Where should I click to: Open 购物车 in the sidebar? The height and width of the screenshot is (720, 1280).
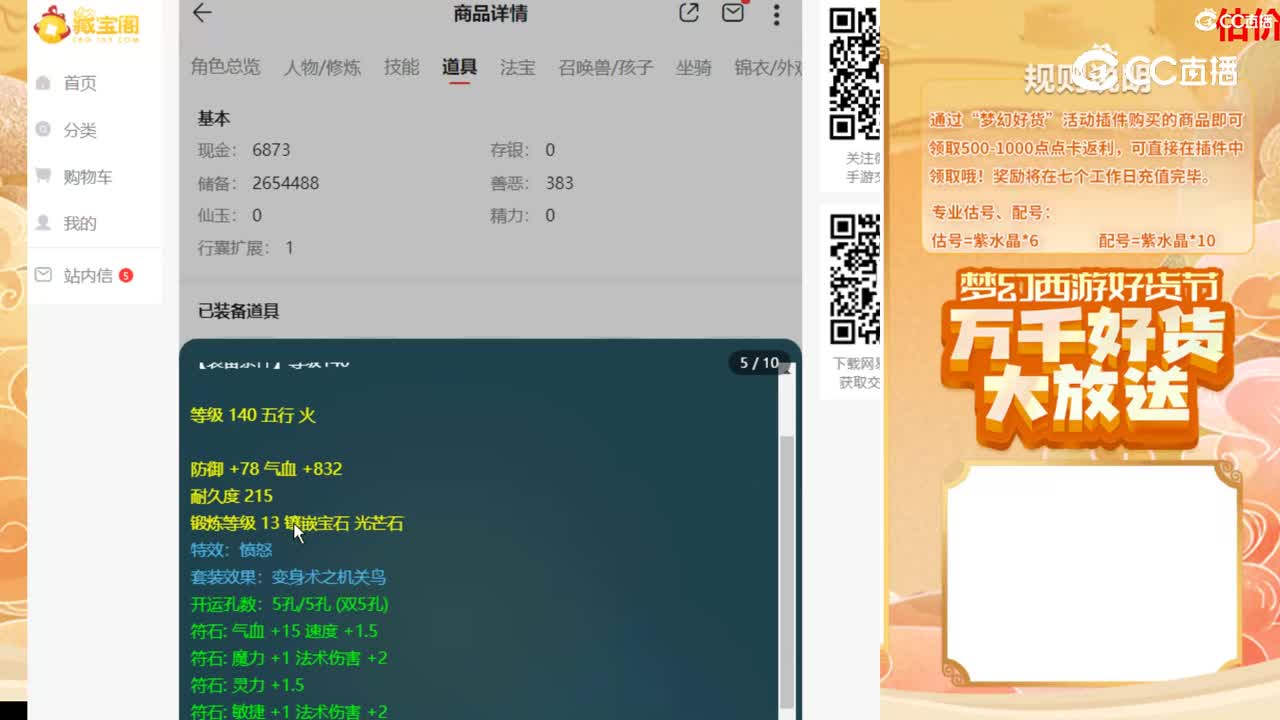coord(88,177)
